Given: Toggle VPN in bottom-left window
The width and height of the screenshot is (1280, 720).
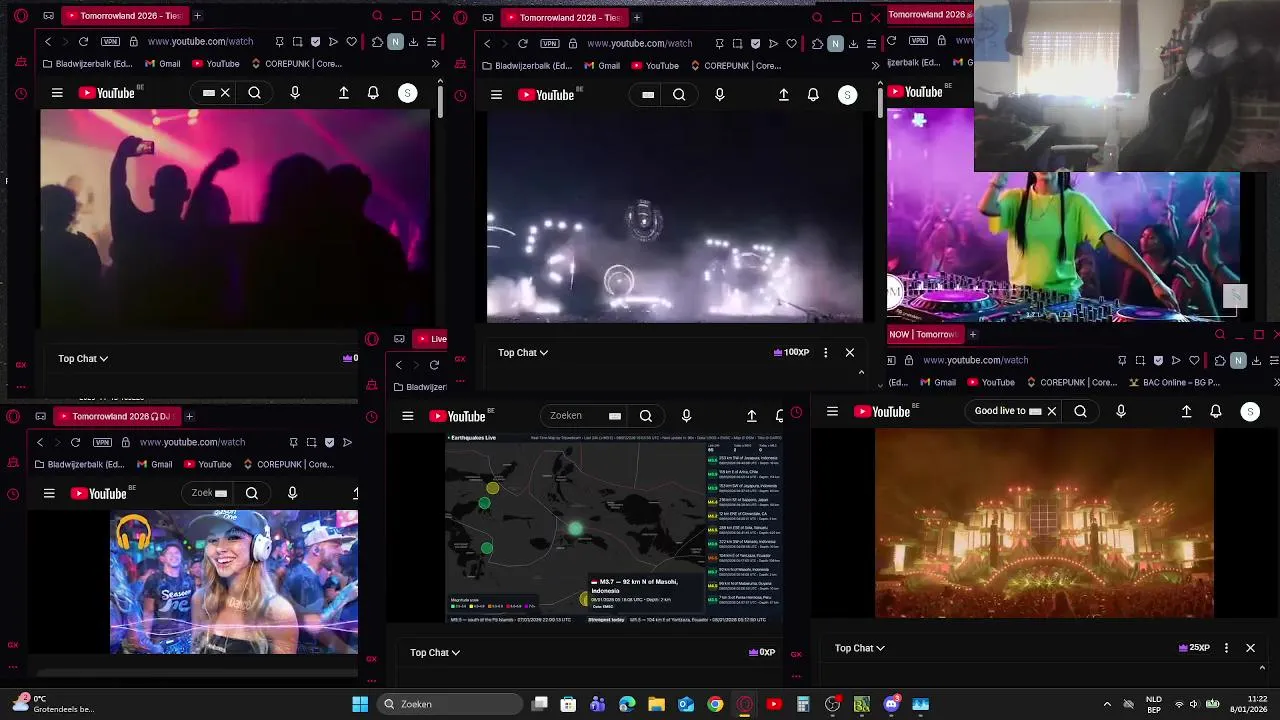Looking at the screenshot, I should (x=102, y=442).
